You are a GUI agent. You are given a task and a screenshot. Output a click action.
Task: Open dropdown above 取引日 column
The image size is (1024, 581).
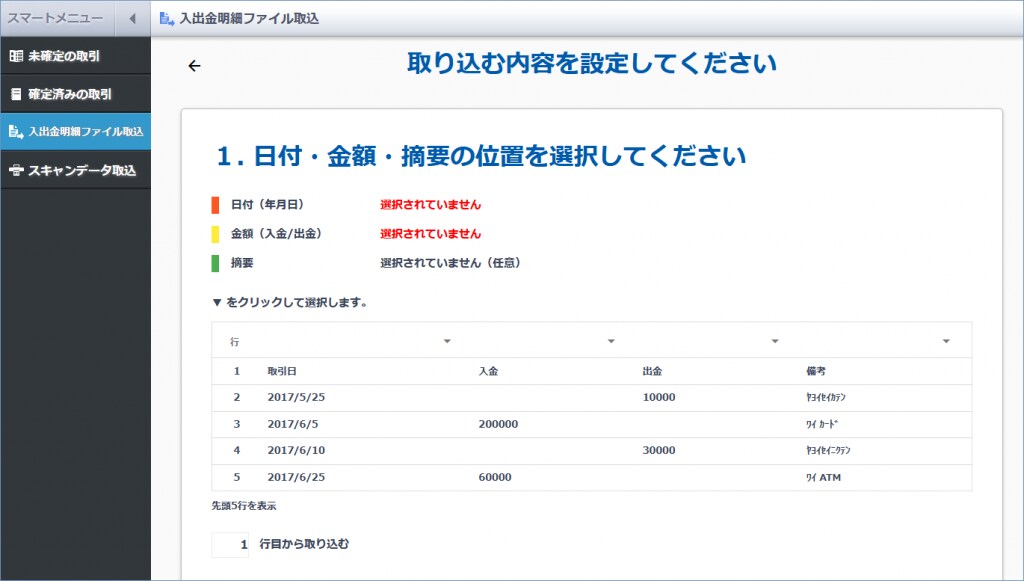click(x=447, y=341)
